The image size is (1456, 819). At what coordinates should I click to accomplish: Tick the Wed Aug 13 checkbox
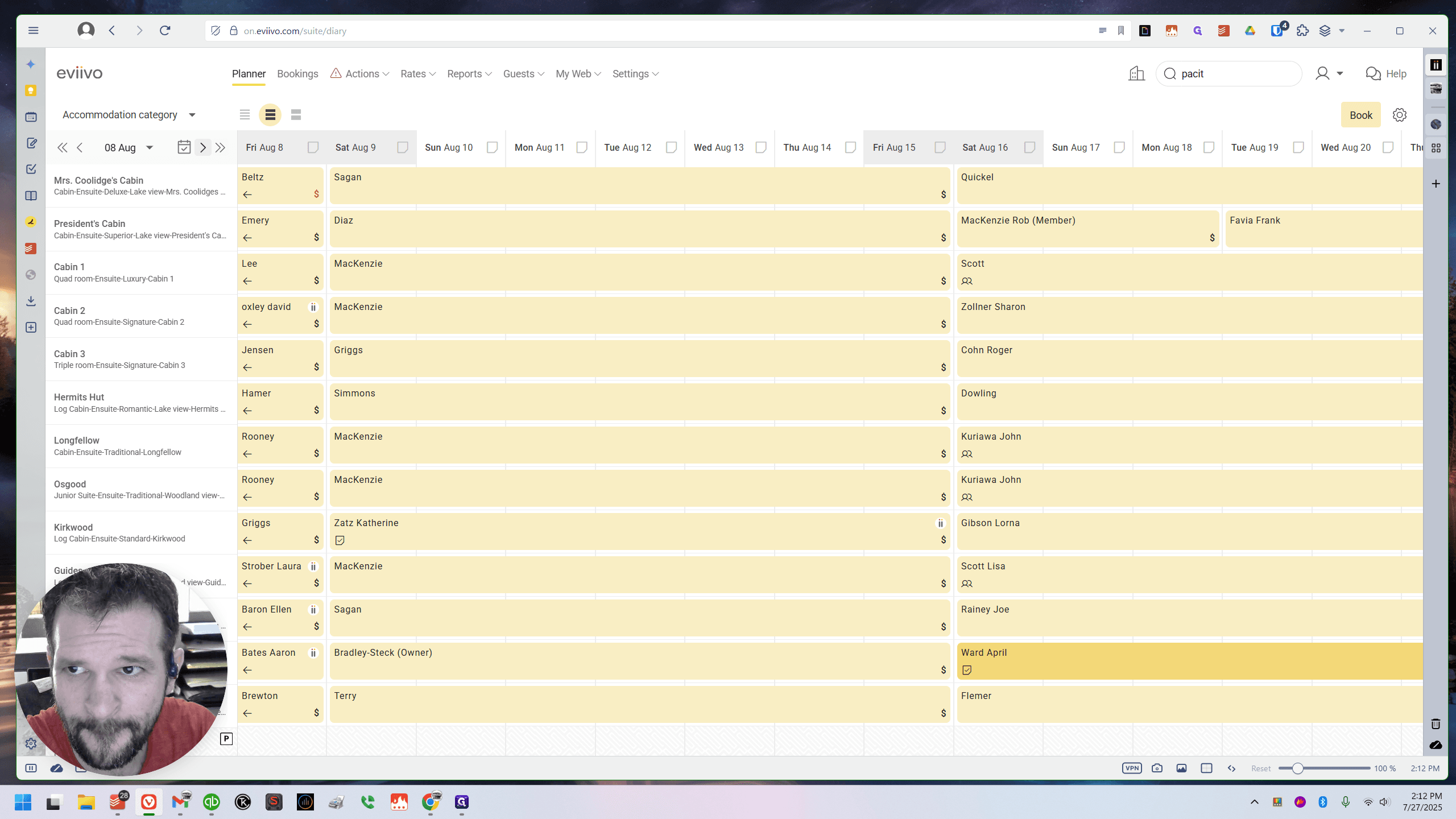[761, 147]
